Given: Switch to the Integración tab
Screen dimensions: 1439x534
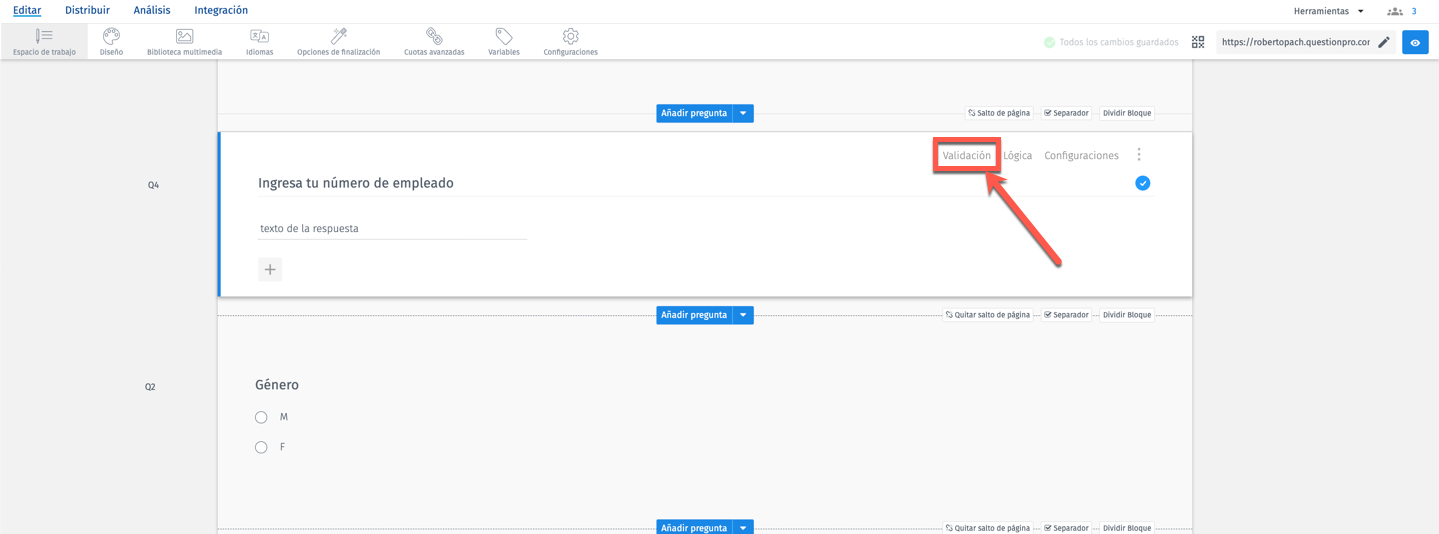Looking at the screenshot, I should (x=221, y=10).
